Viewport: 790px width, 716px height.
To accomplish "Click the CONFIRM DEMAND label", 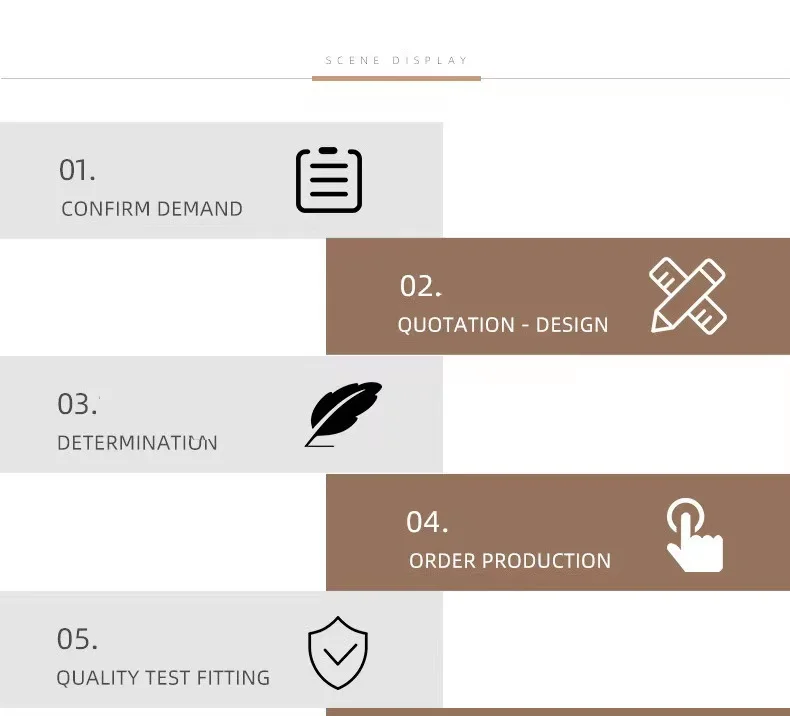I will pos(152,209).
